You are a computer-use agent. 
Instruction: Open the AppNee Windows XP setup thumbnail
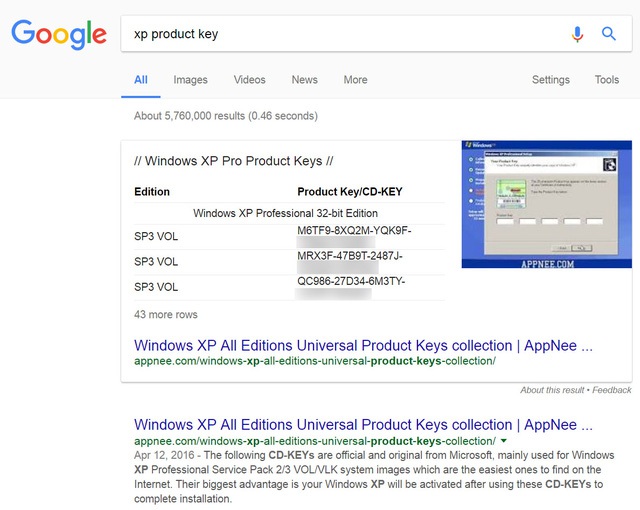coord(547,204)
